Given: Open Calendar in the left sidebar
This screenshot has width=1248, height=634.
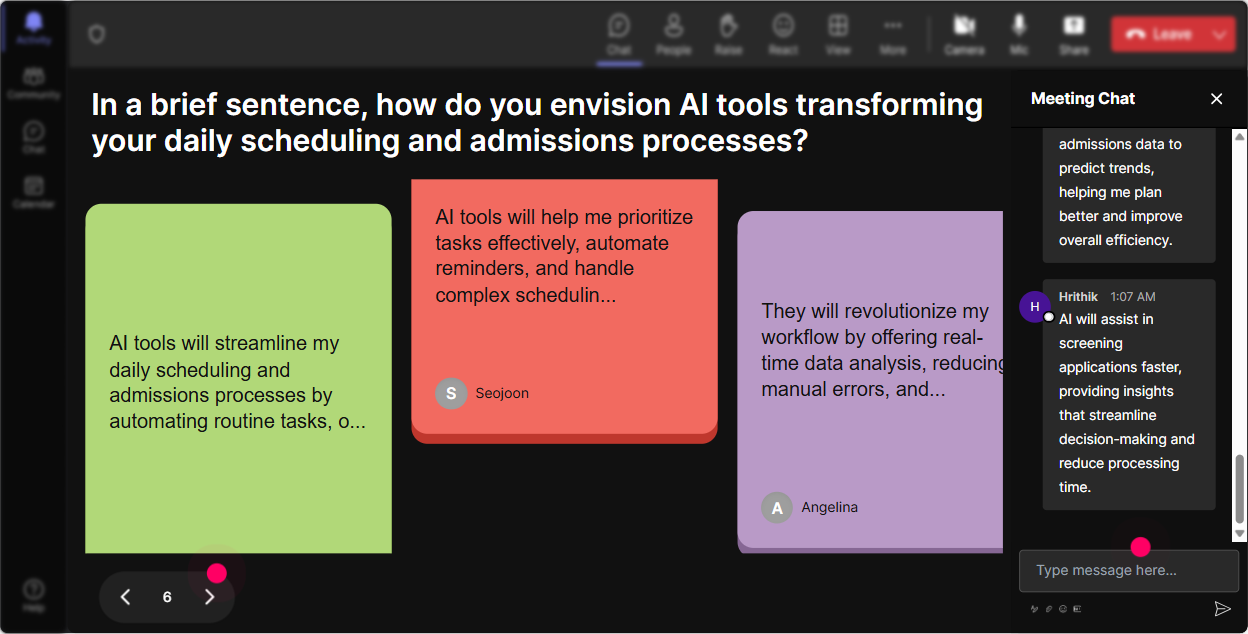Looking at the screenshot, I should (x=34, y=191).
